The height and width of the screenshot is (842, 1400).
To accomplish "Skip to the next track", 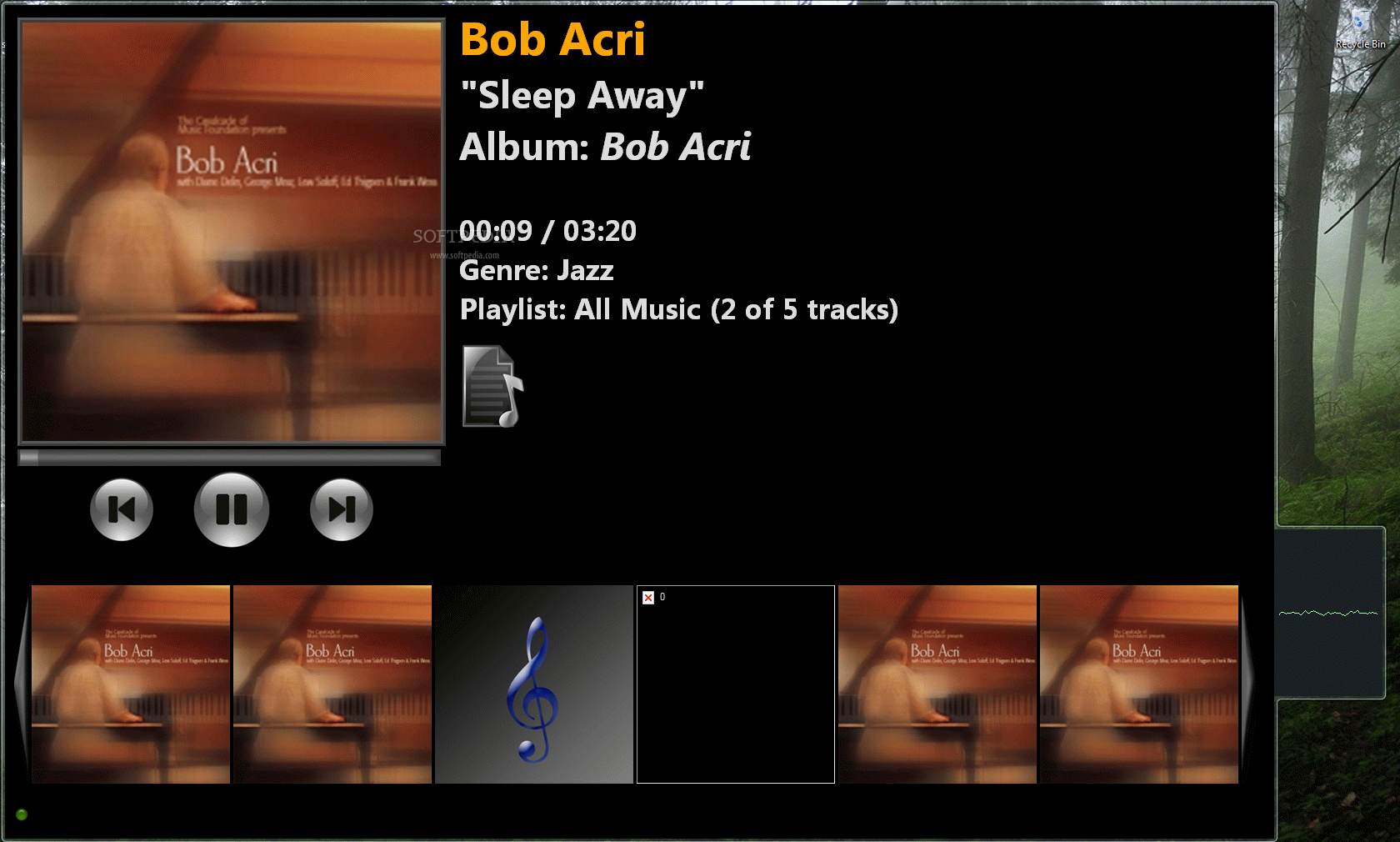I will click(x=342, y=509).
